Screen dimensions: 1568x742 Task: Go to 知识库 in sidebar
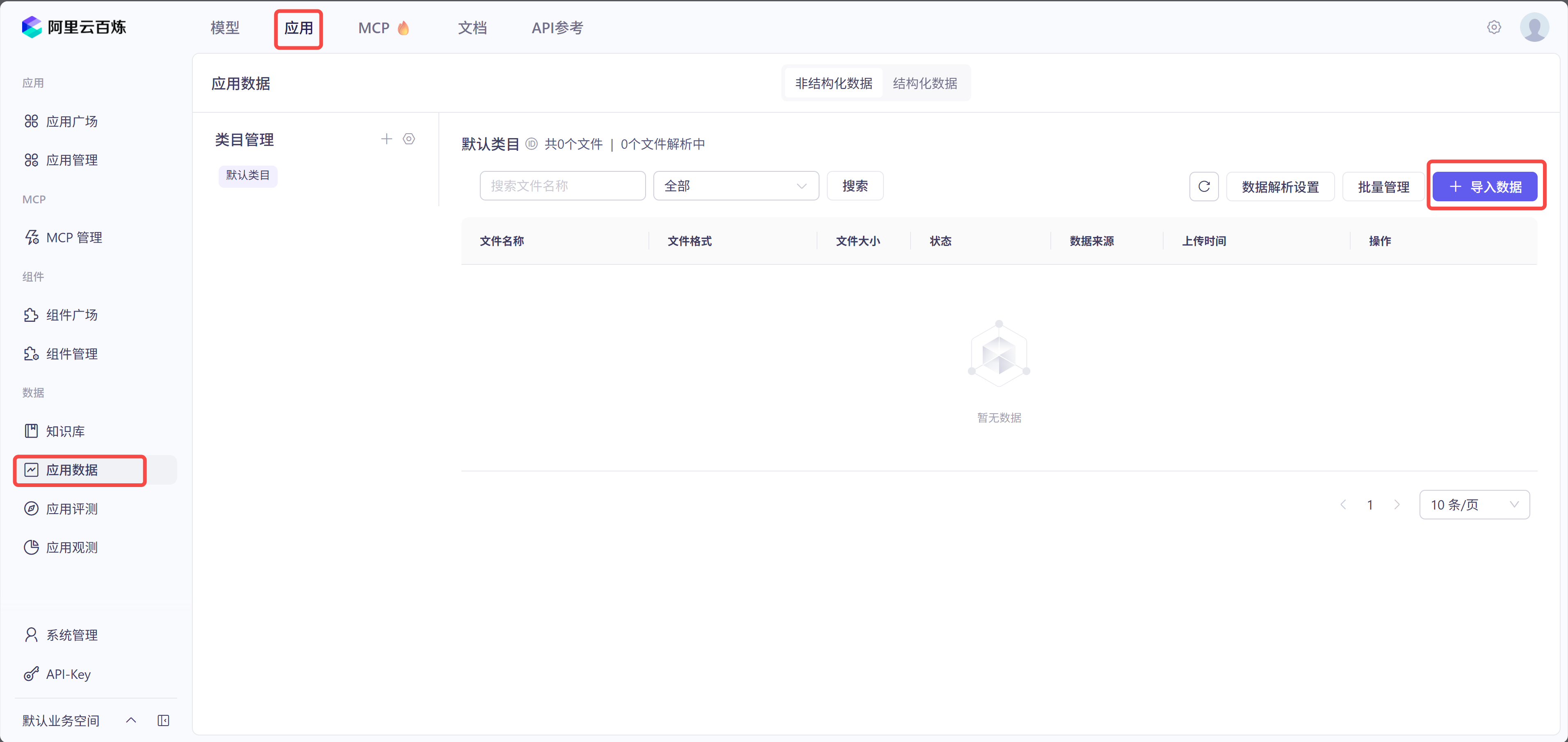[x=65, y=431]
